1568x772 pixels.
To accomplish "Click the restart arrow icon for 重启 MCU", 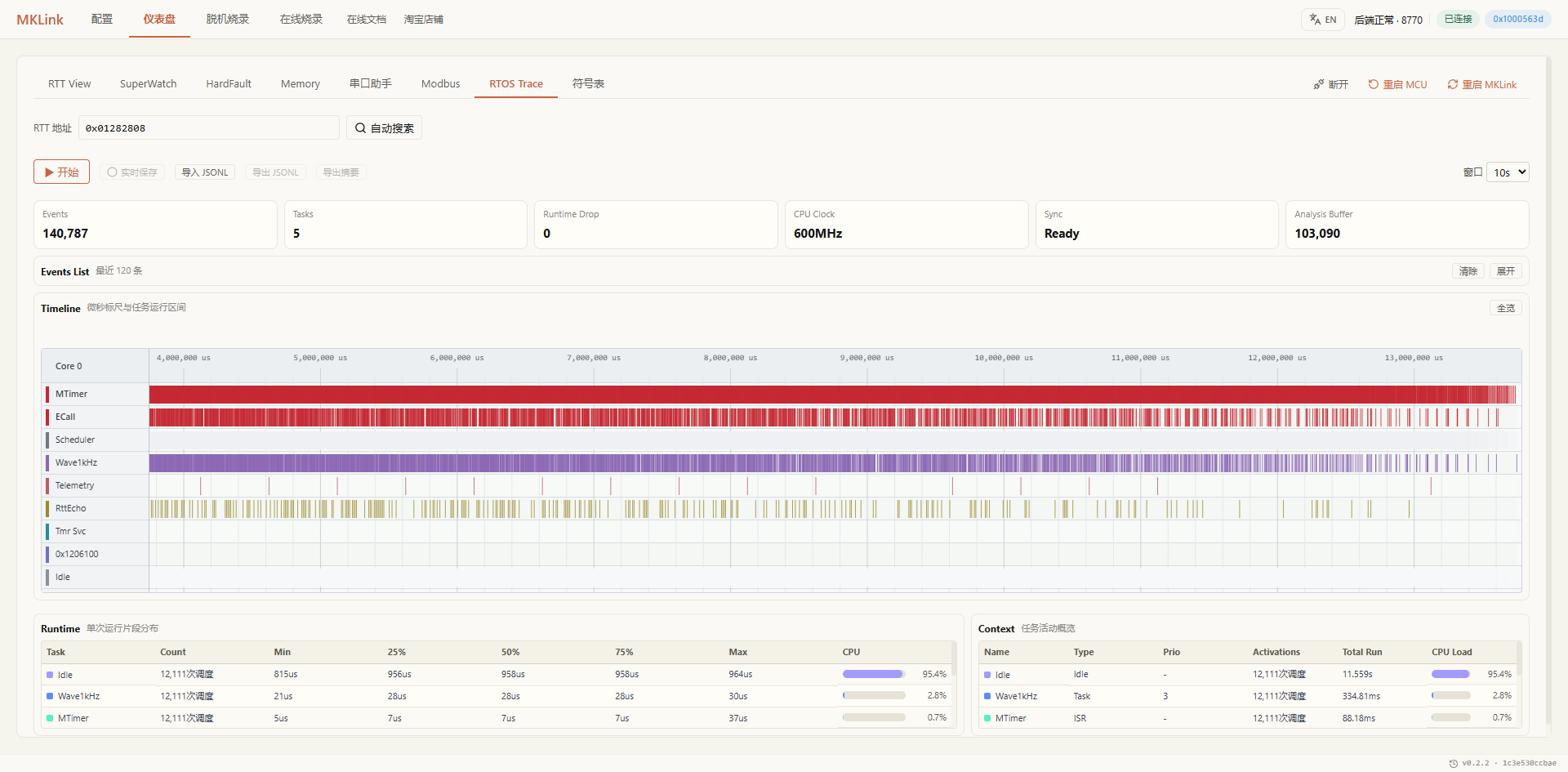I will [1374, 84].
